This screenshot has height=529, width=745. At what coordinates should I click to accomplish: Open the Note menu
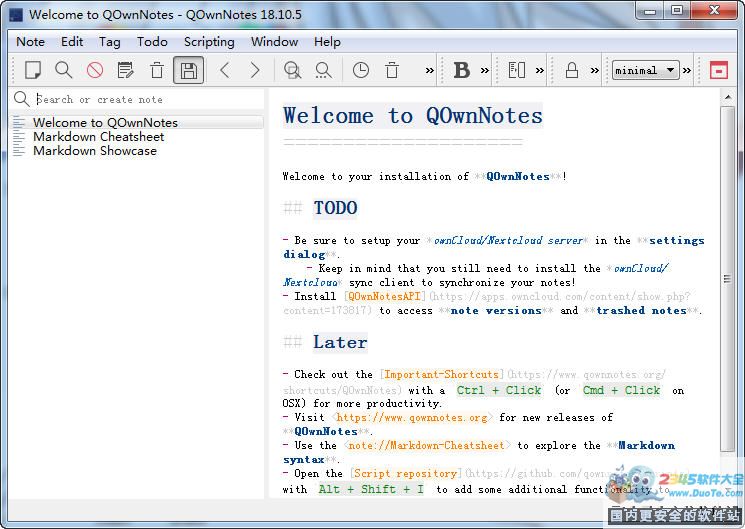point(30,42)
